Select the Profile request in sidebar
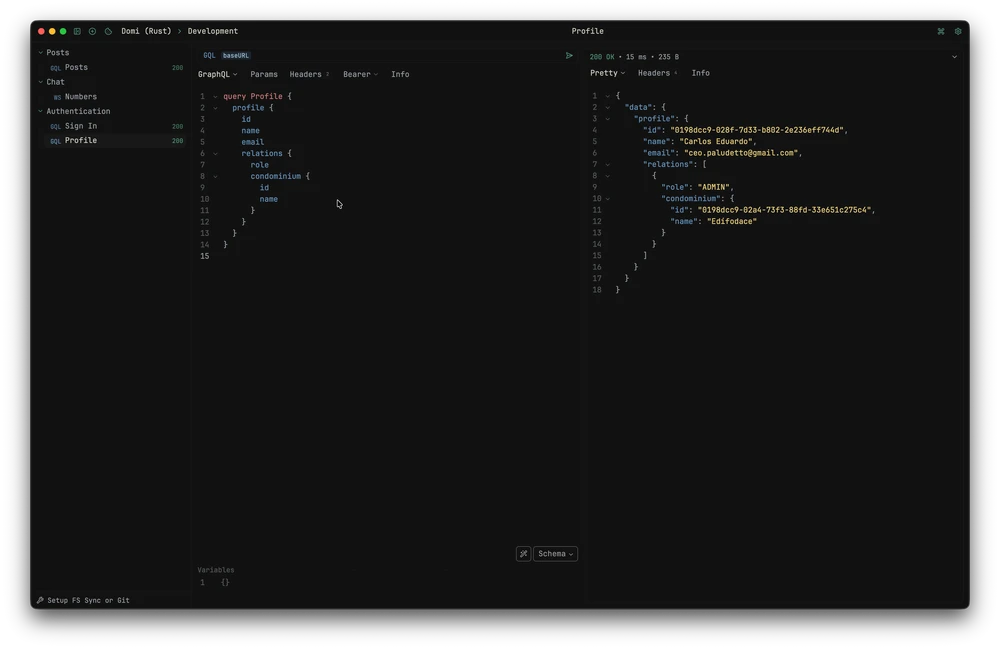This screenshot has width=1000, height=649. point(115,141)
